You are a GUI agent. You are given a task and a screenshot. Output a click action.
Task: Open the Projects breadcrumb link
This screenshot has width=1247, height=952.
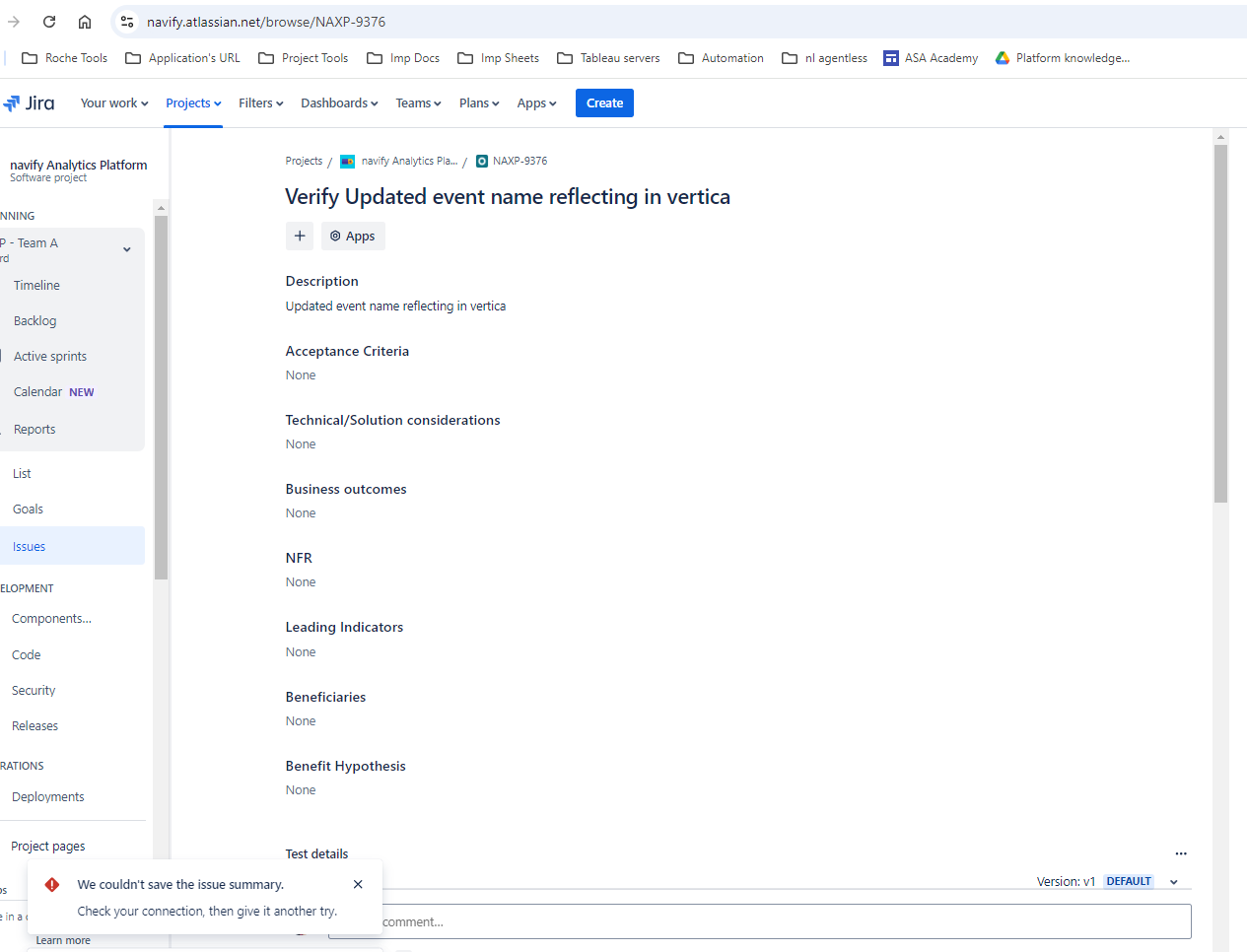[x=303, y=161]
